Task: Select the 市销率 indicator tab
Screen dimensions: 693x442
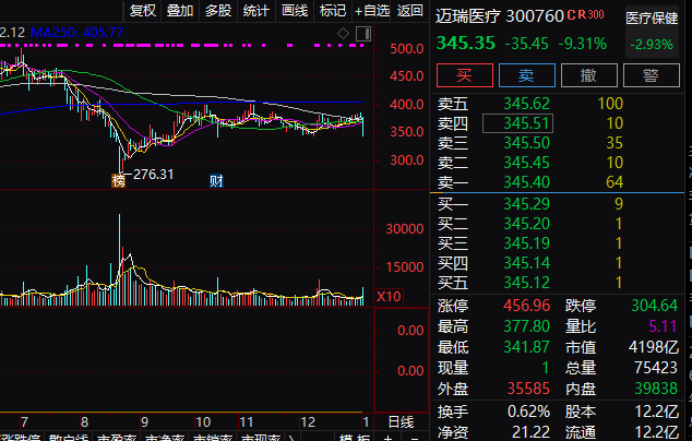Action: (213, 438)
